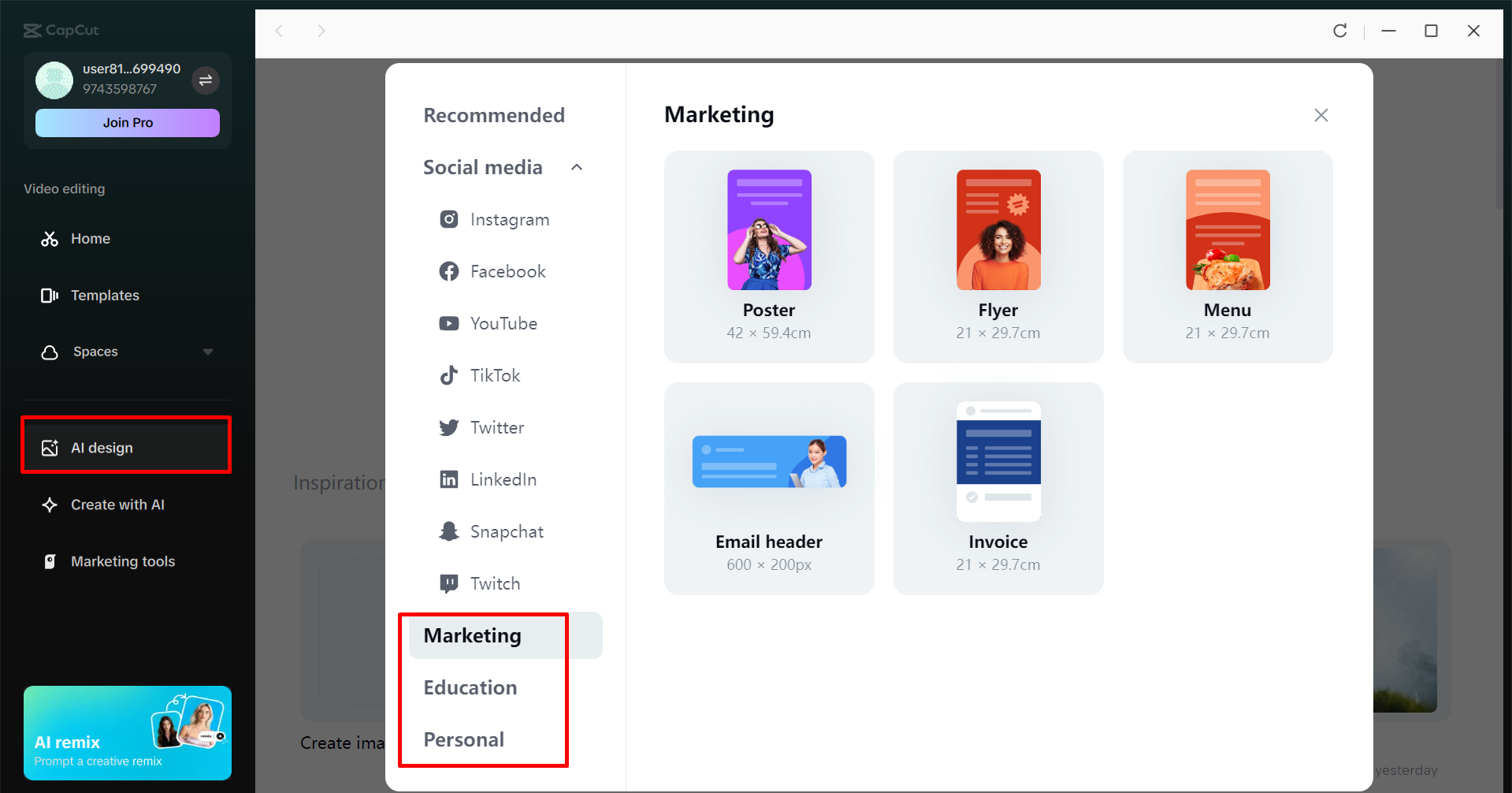Switch account using the swap arrows icon

pos(206,80)
